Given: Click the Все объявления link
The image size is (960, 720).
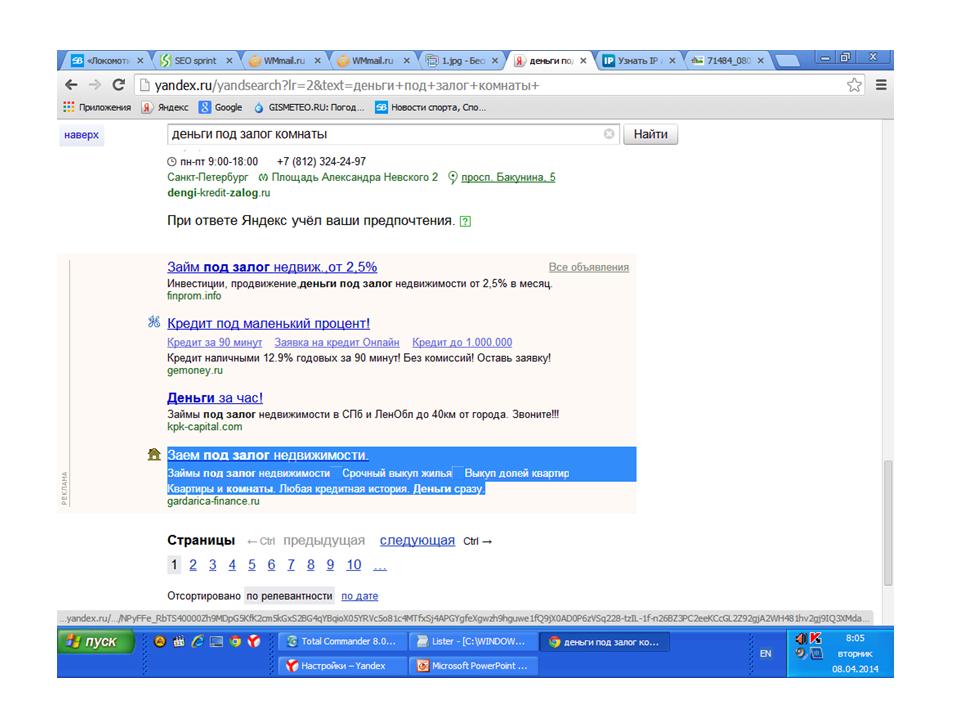Looking at the screenshot, I should click(588, 267).
